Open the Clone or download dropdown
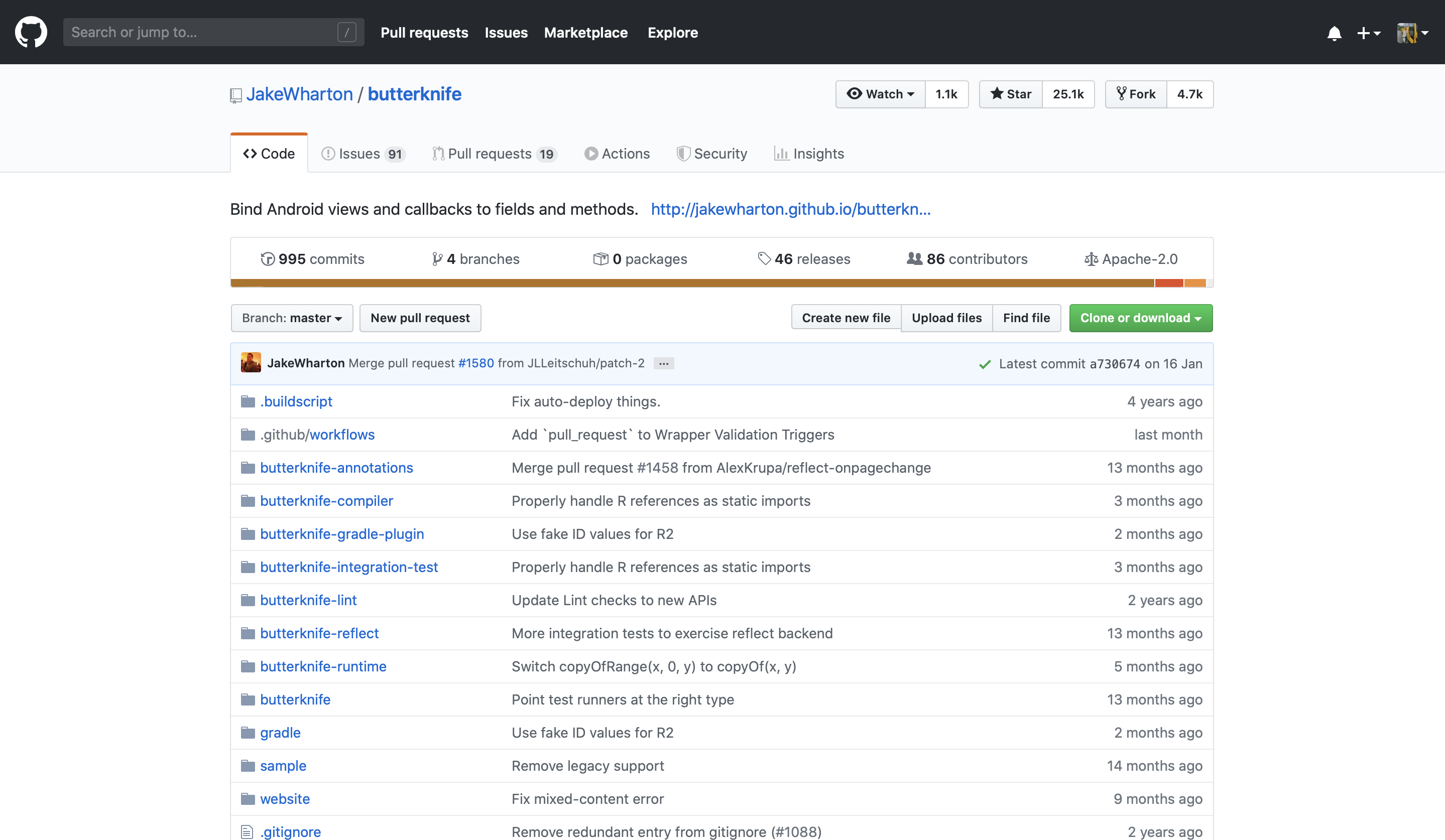Image resolution: width=1445 pixels, height=840 pixels. point(1141,318)
